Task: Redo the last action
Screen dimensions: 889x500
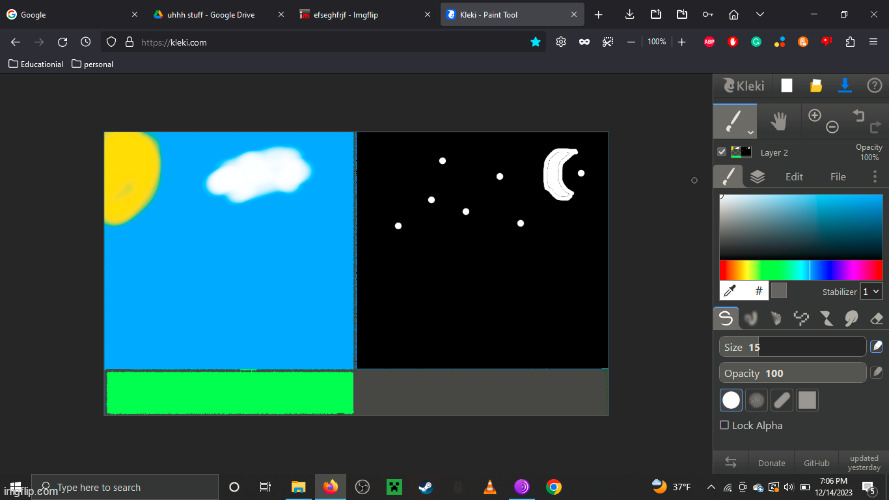Action: 875,127
